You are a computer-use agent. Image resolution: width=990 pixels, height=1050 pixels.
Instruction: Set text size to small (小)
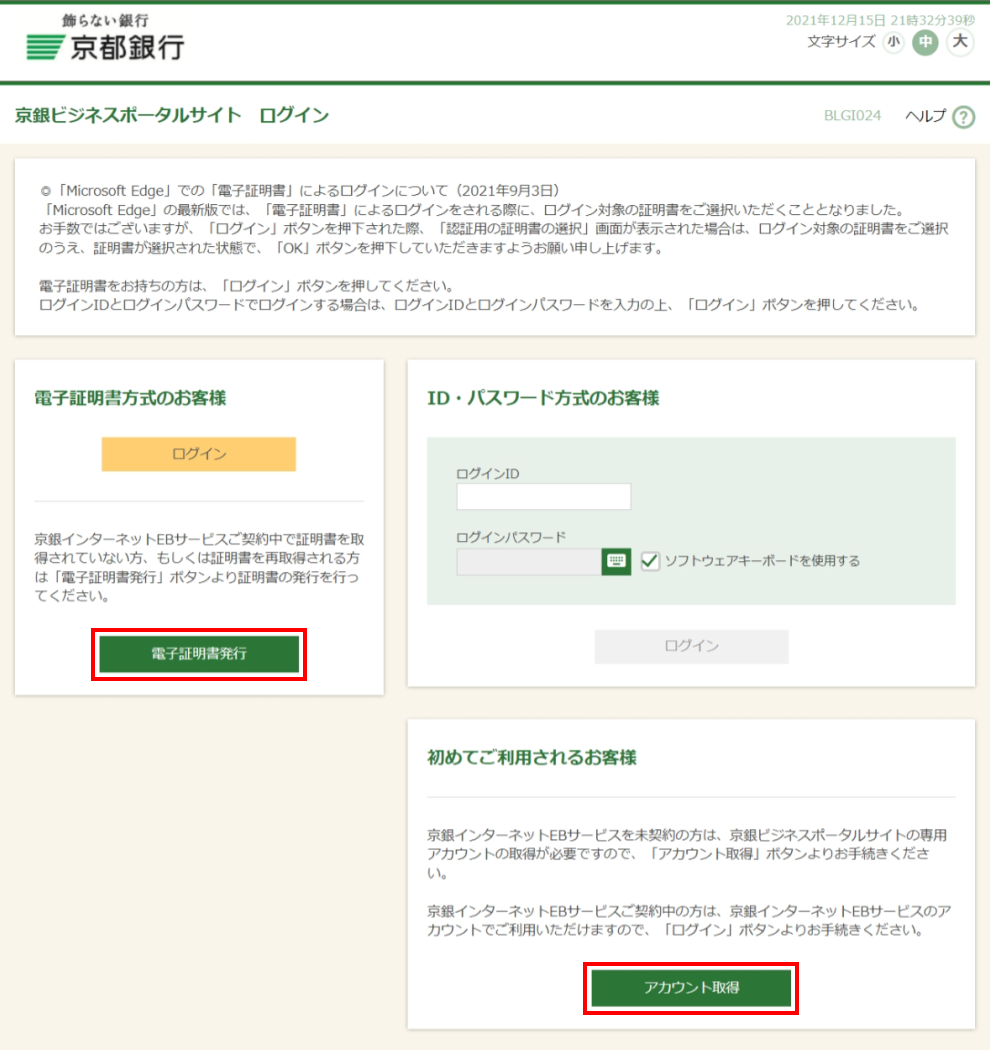[893, 42]
